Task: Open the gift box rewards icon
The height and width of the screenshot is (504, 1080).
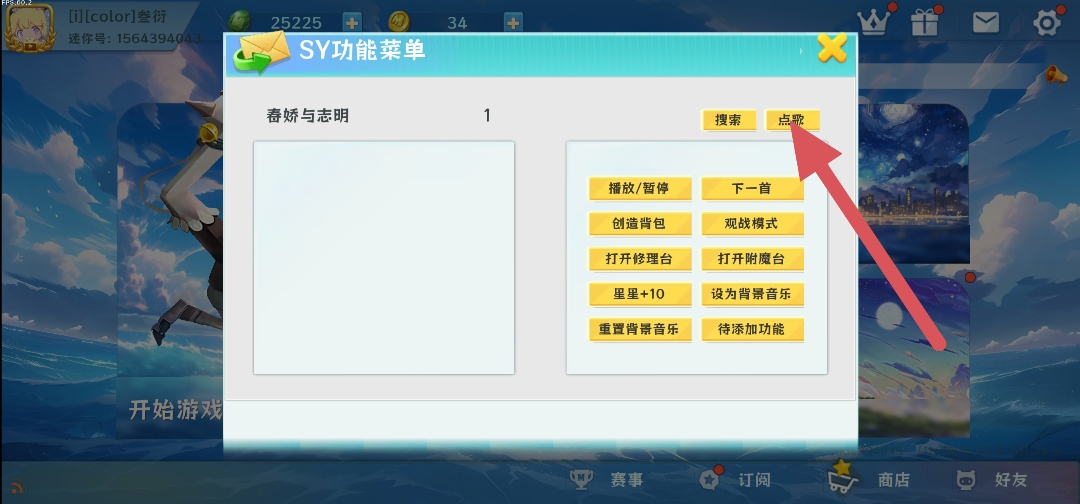Action: click(925, 23)
